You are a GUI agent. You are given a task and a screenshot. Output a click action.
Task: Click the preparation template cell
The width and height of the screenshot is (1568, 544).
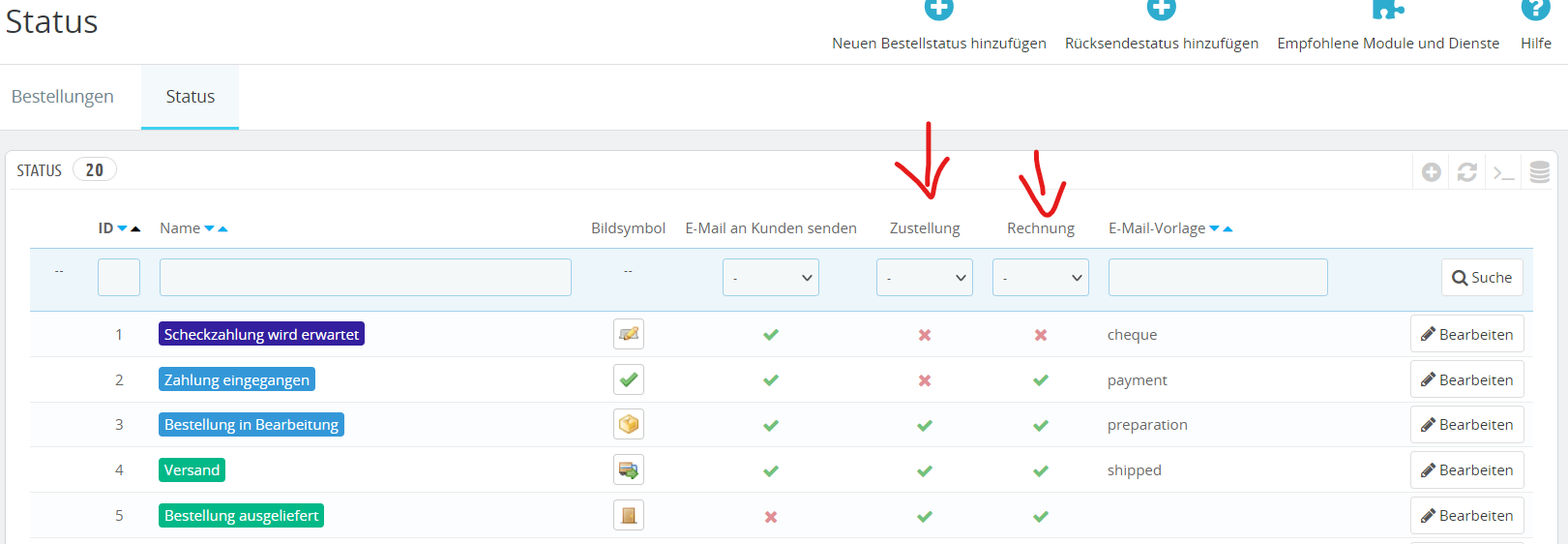pyautogui.click(x=1147, y=425)
